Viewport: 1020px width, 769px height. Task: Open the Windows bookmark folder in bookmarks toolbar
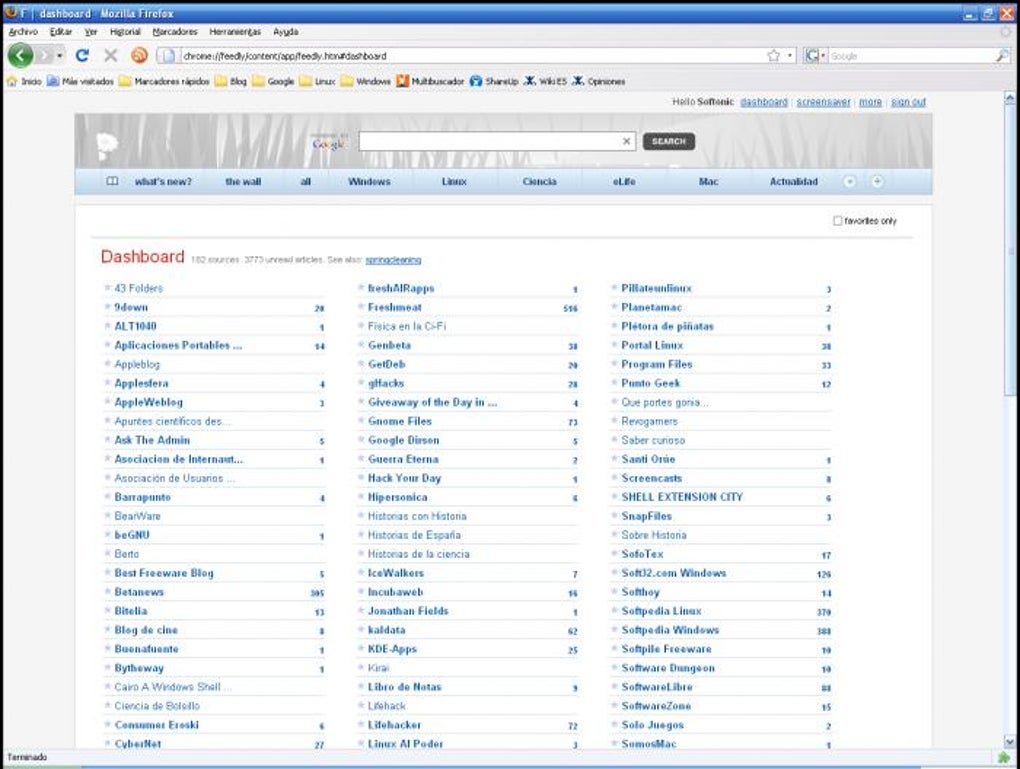tap(366, 81)
